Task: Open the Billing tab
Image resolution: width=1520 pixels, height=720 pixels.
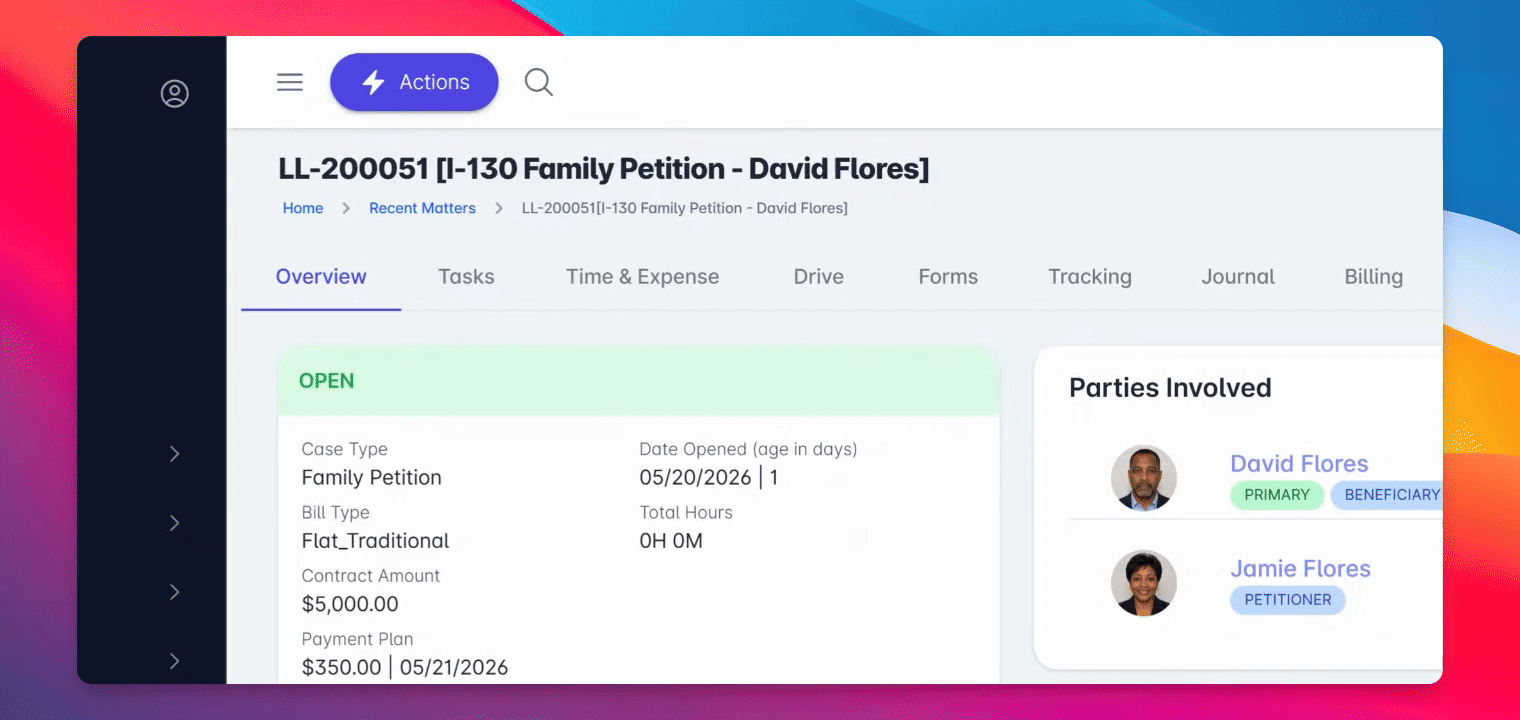Action: 1374,277
